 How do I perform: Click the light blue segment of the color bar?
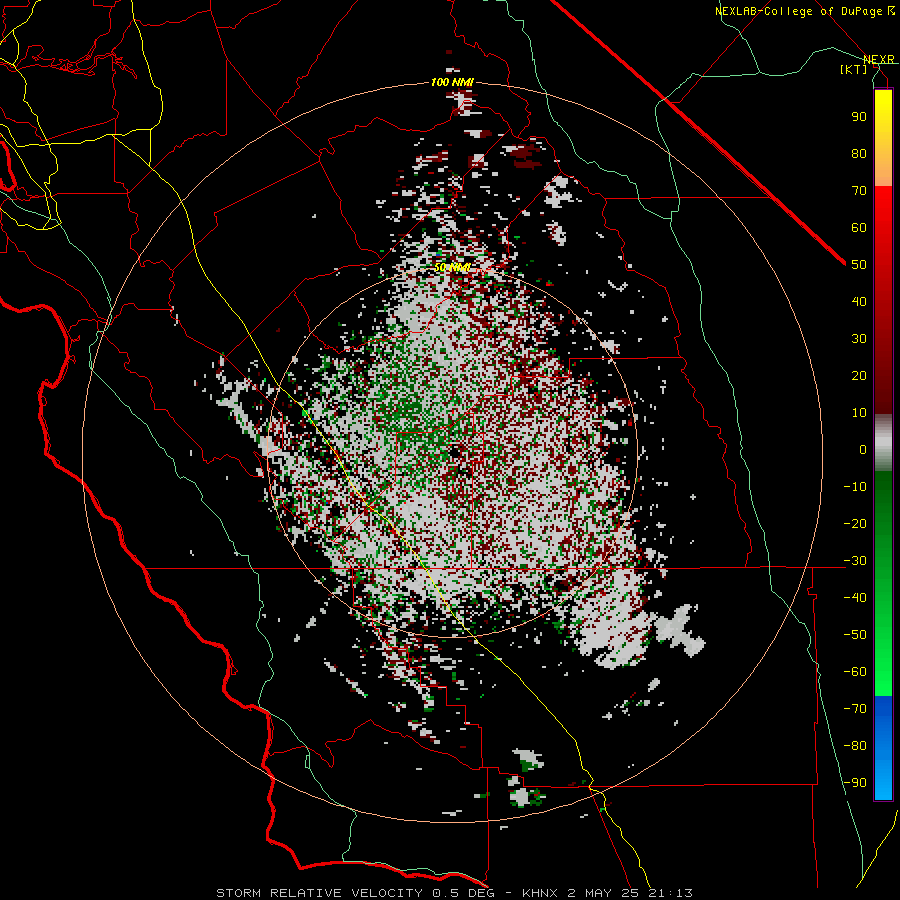click(883, 785)
